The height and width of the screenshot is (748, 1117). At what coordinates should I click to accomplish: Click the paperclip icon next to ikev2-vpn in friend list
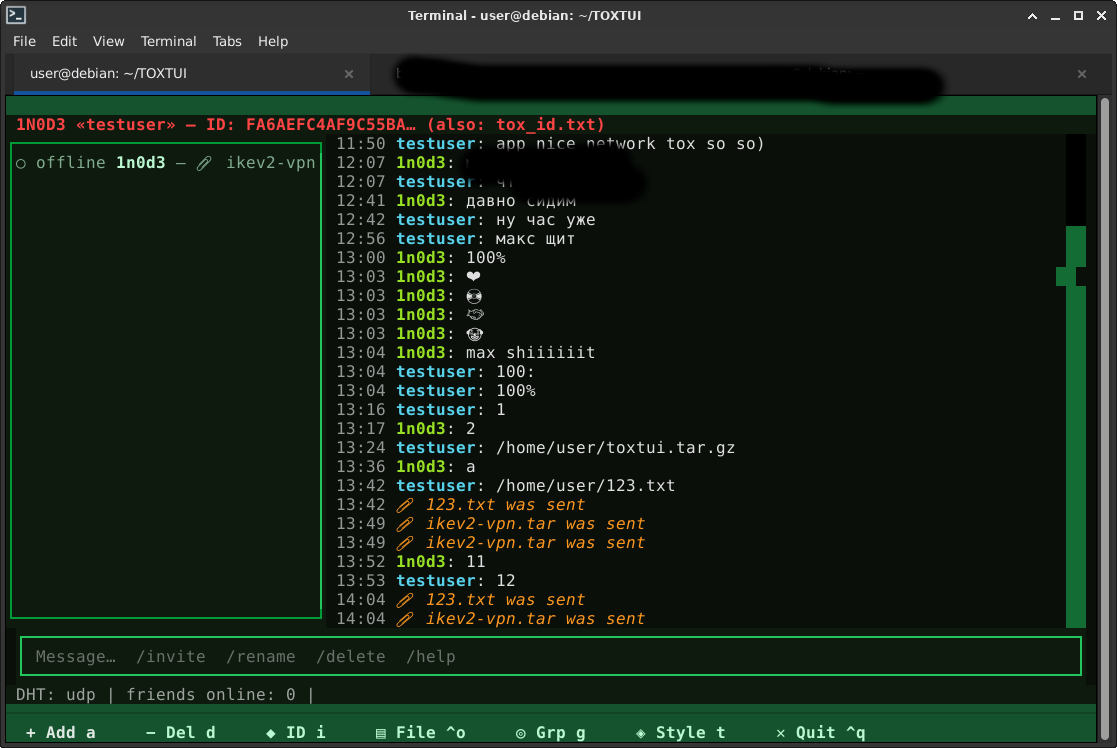(x=204, y=164)
